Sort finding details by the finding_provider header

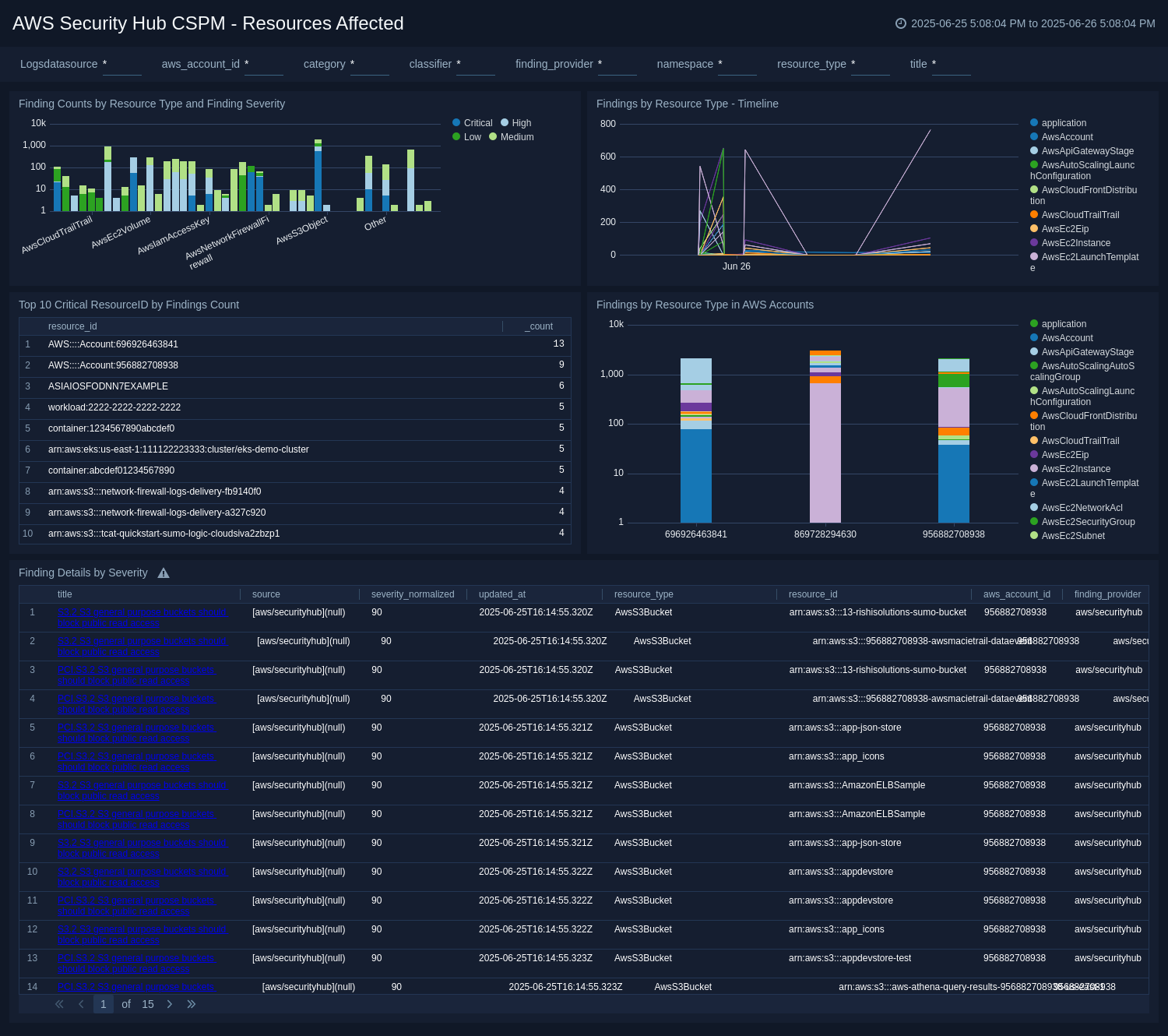pyautogui.click(x=1107, y=594)
